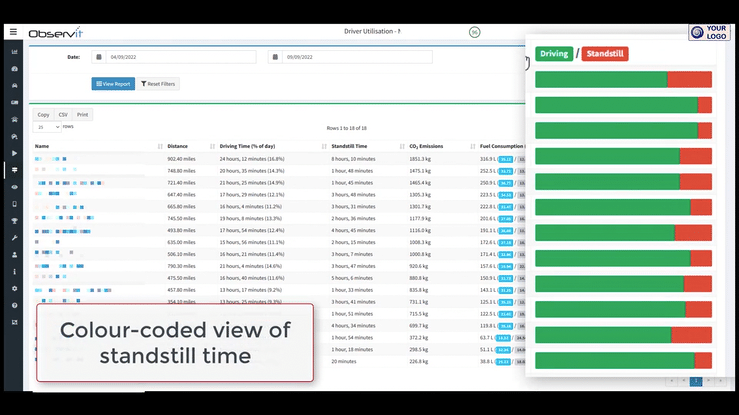Viewport: 739px width, 415px height.
Task: Click the CSV export button
Action: (63, 114)
